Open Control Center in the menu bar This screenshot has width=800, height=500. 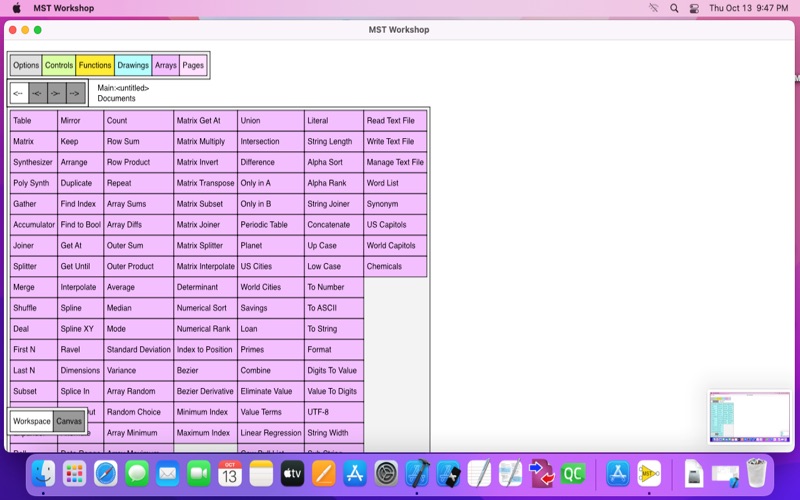(x=694, y=8)
